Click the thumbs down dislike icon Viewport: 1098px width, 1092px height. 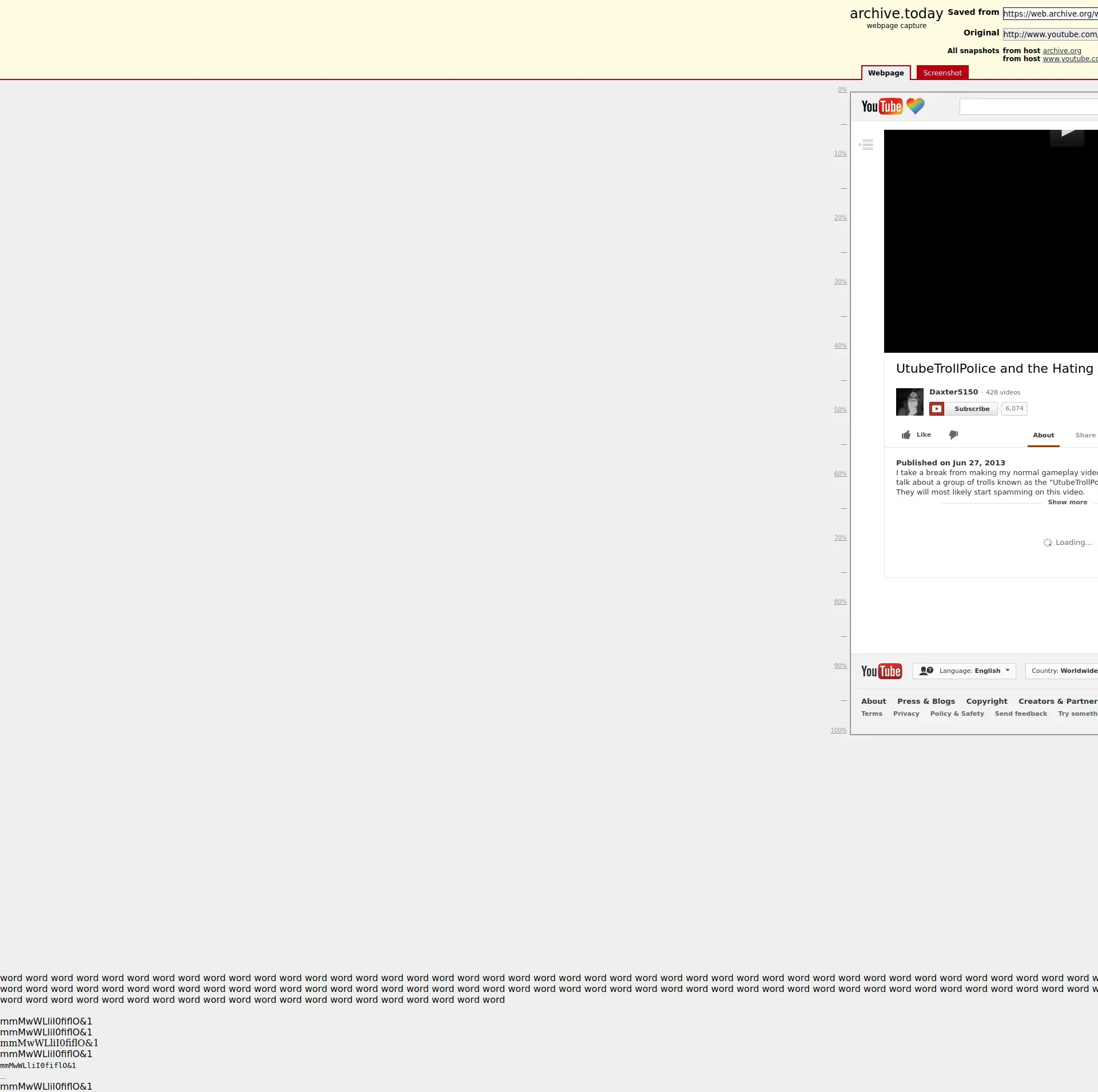953,435
